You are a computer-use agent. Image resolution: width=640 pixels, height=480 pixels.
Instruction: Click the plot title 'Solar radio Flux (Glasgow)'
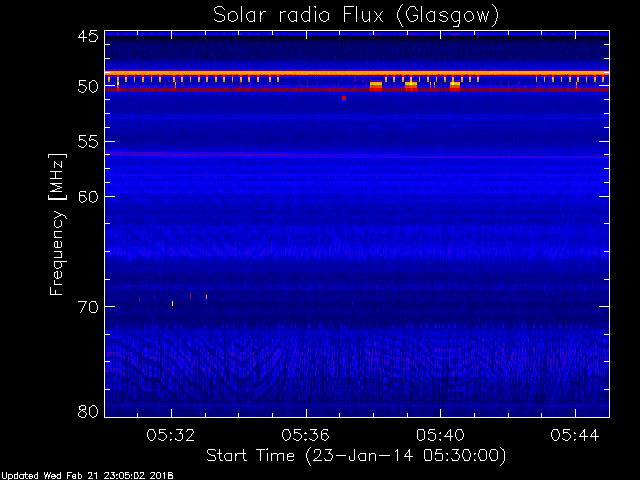click(356, 16)
